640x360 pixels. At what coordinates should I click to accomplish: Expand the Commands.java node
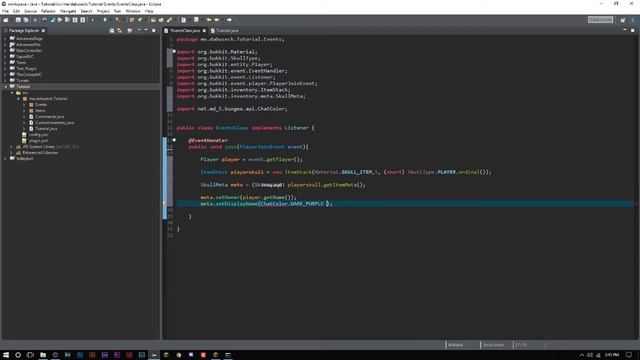[24, 117]
